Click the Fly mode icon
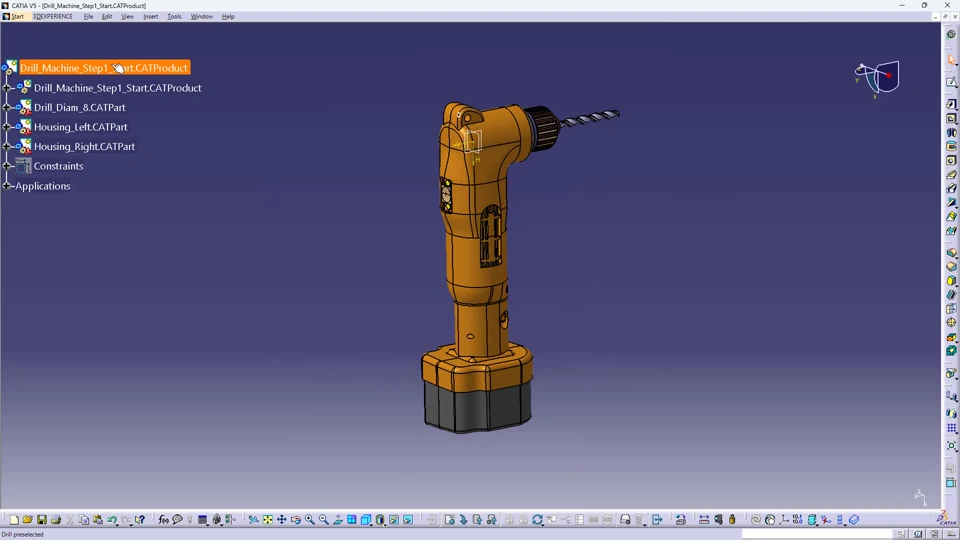Image resolution: width=960 pixels, height=540 pixels. 253,520
